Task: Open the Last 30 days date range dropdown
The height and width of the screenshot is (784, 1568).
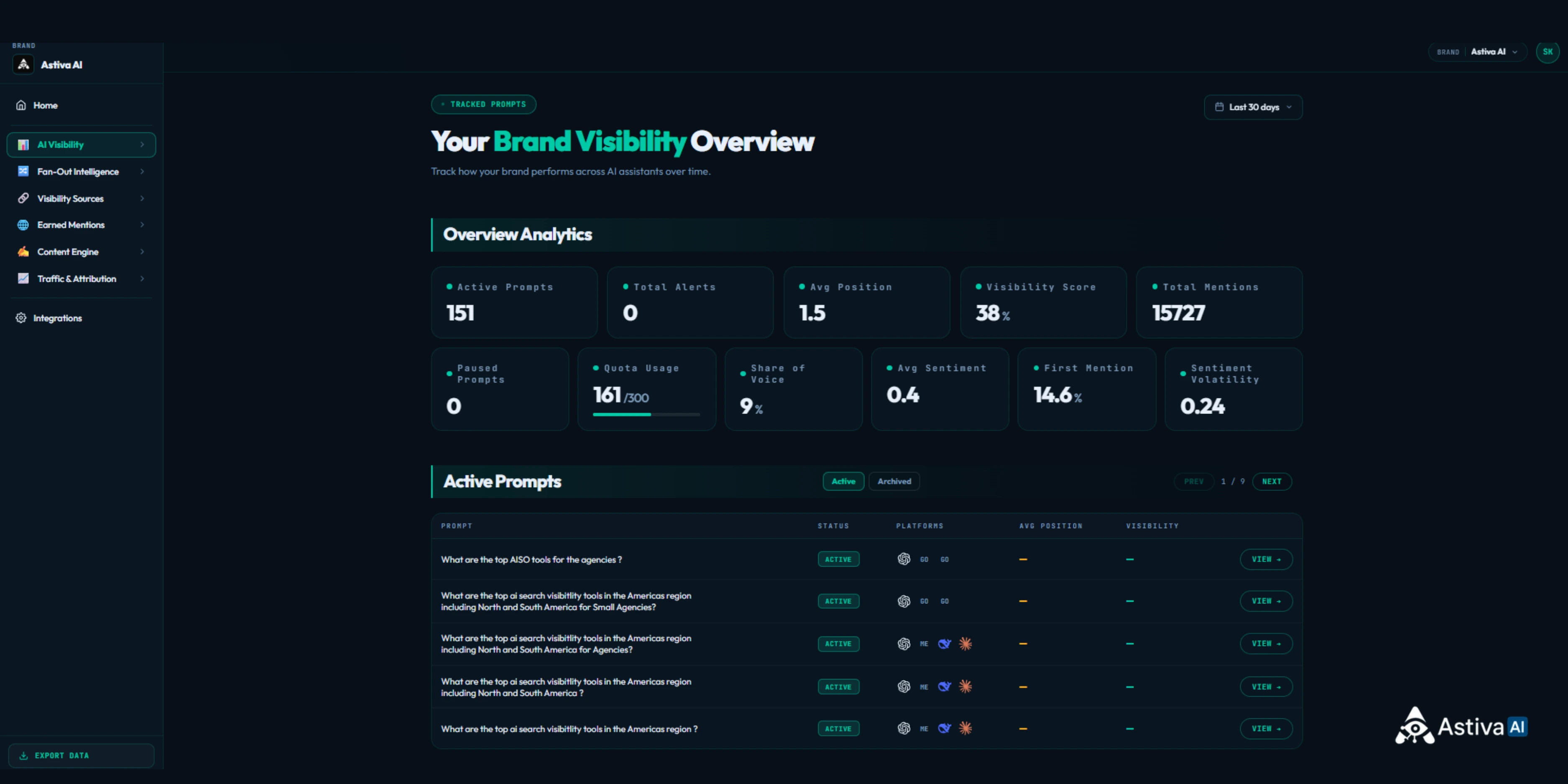Action: pyautogui.click(x=1253, y=107)
